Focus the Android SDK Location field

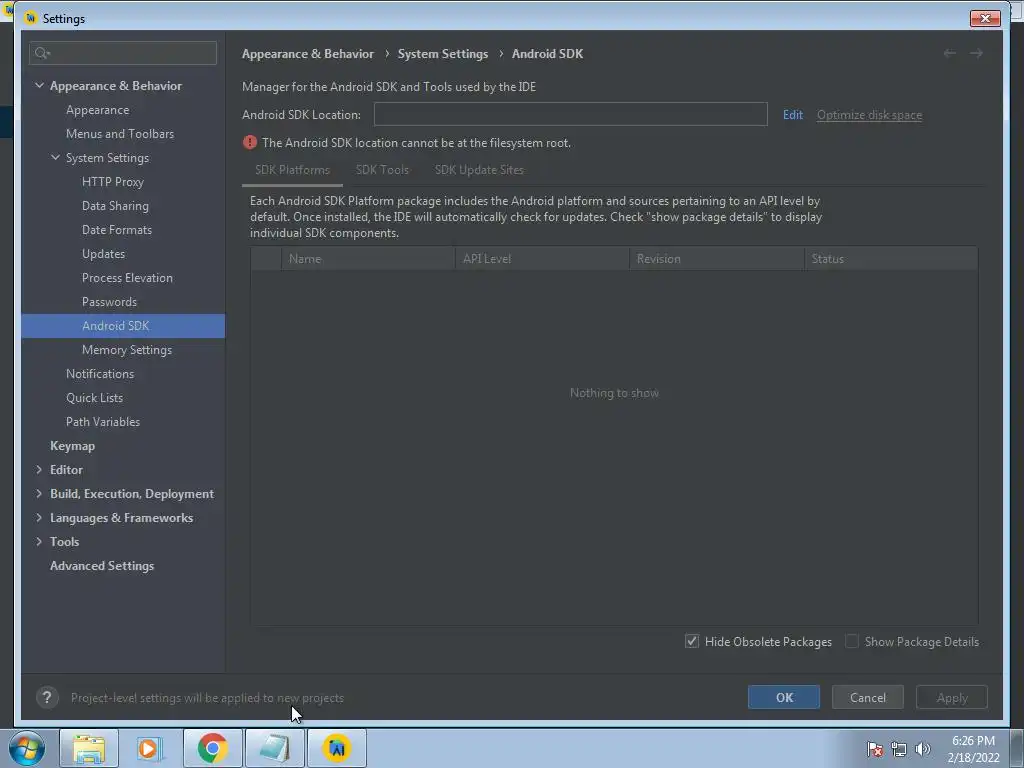point(571,114)
